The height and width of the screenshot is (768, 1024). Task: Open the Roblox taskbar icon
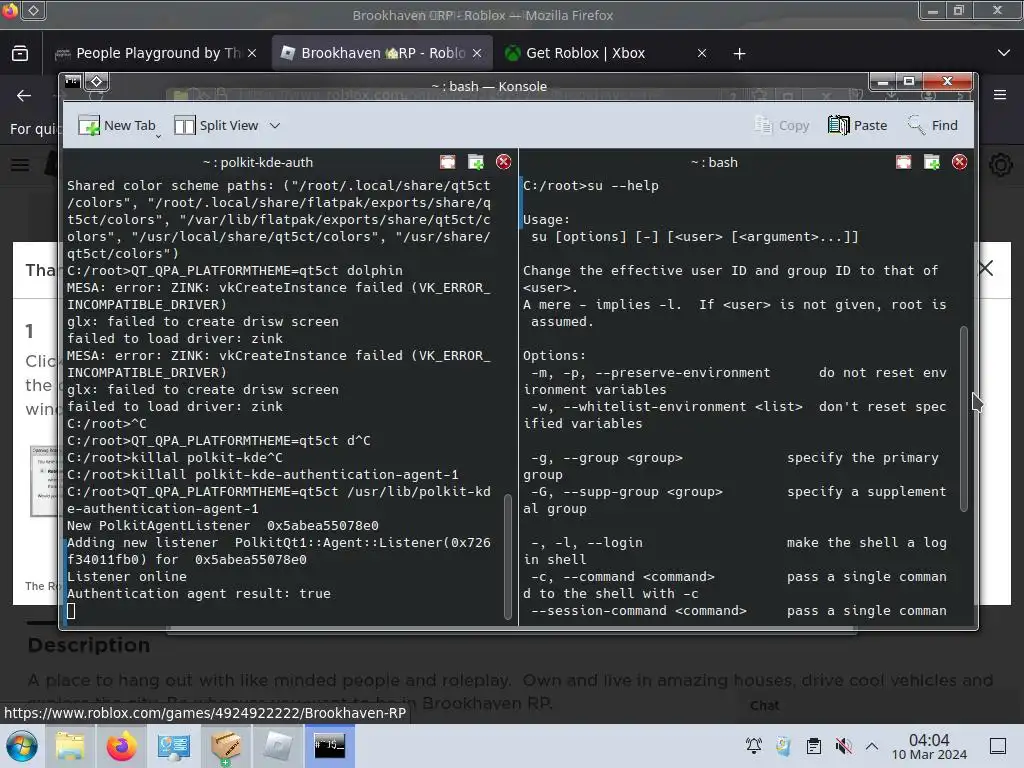click(x=278, y=746)
